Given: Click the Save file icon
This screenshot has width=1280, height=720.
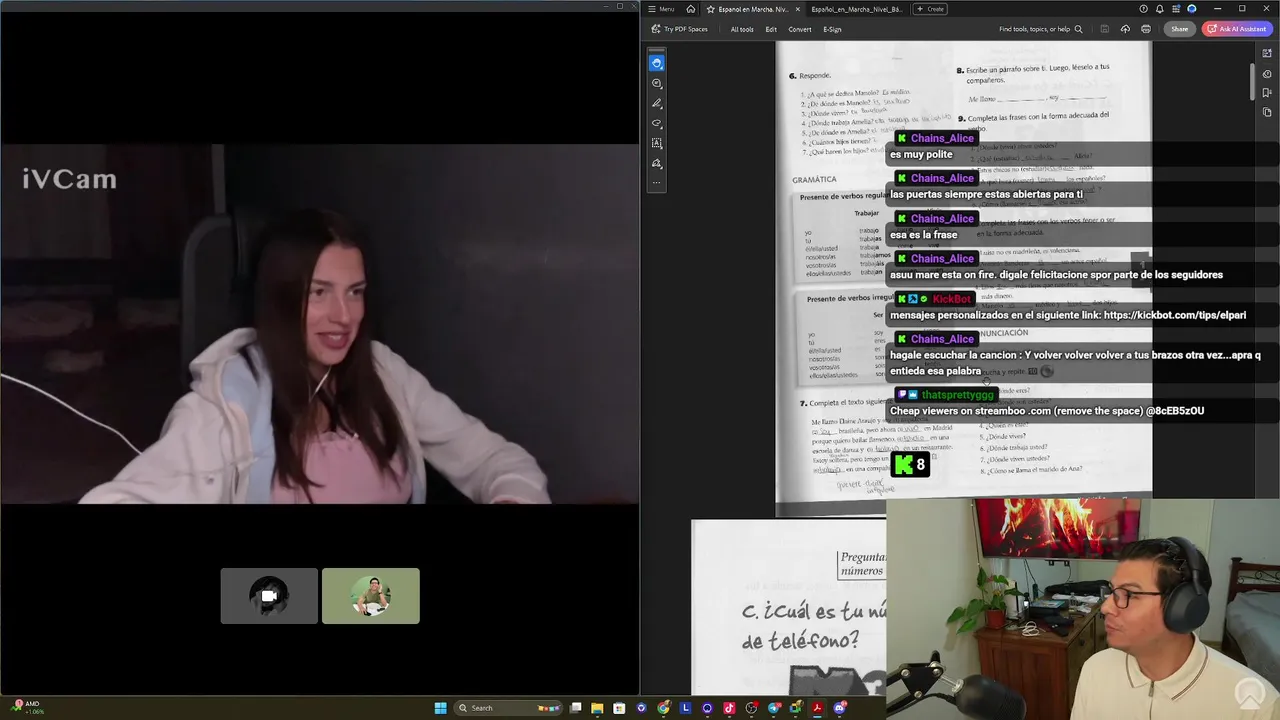Looking at the screenshot, I should [x=1104, y=29].
